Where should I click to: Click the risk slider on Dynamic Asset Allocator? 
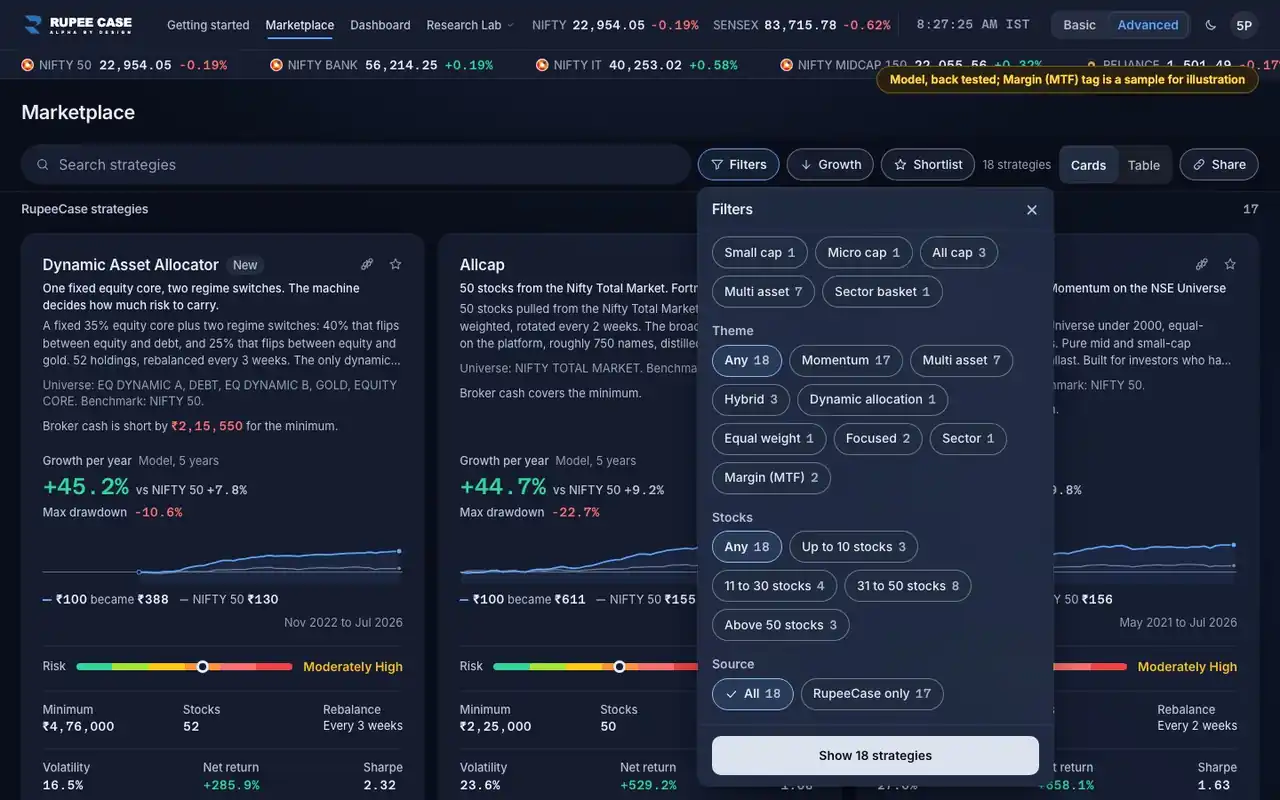184,667
